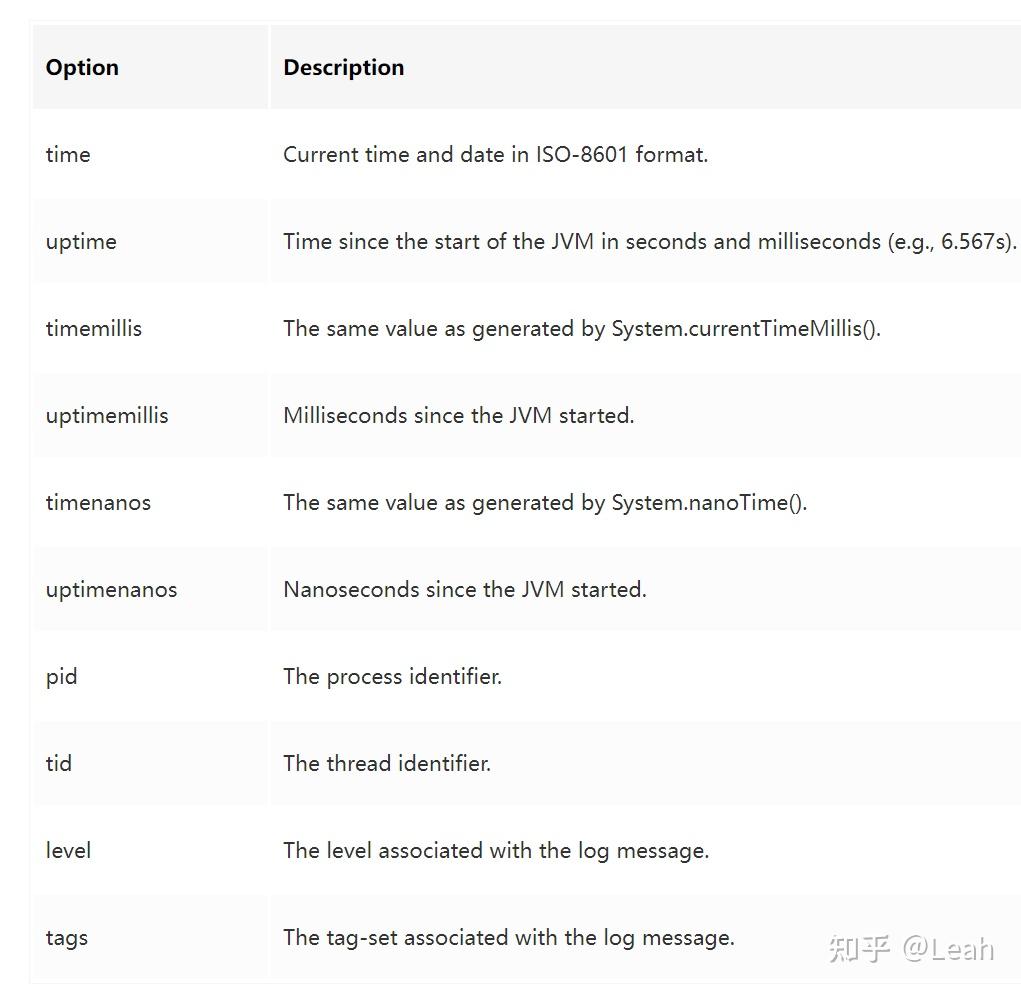Click the 知乎 @Leah watermark

[x=911, y=947]
